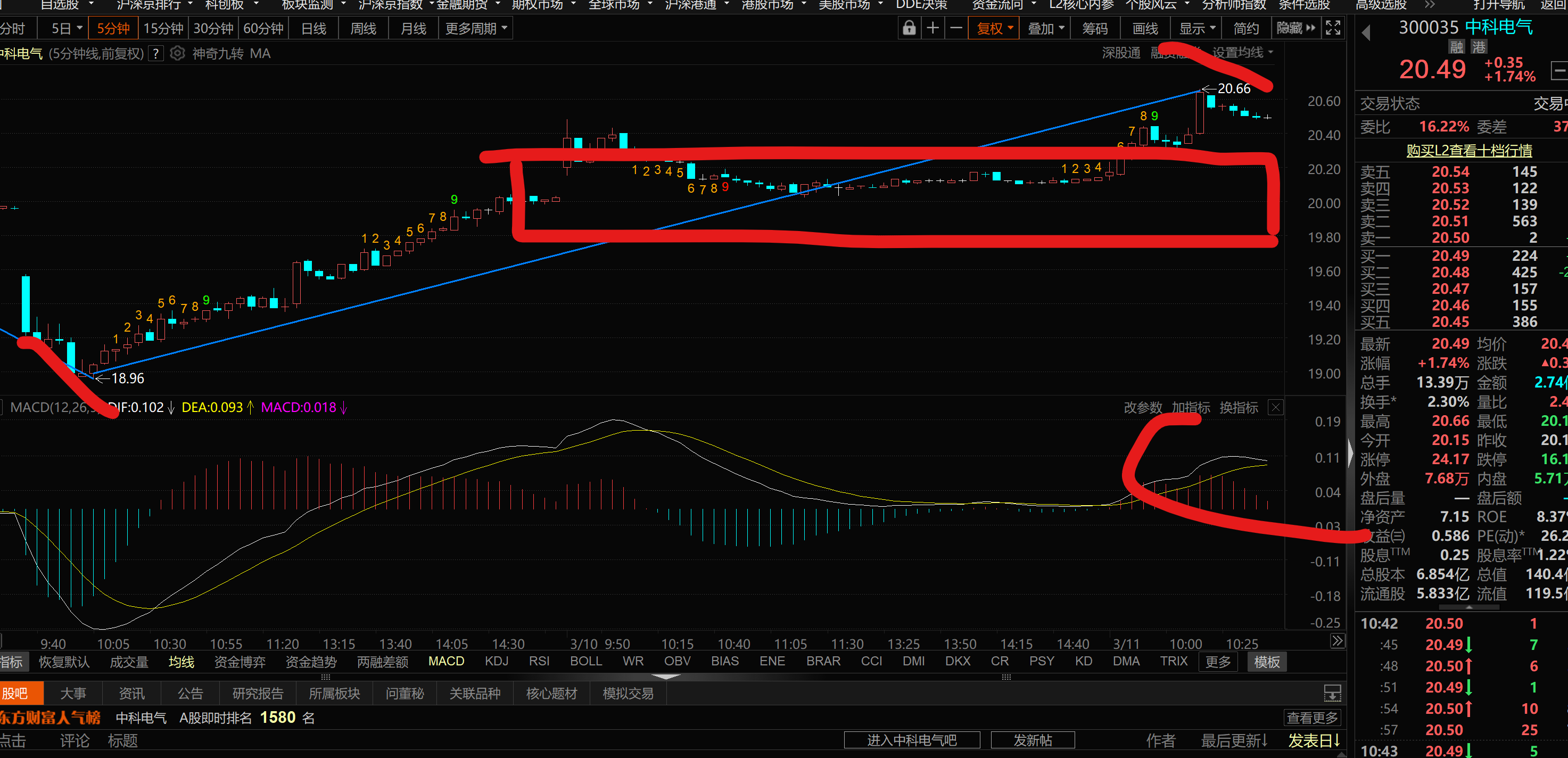Switch to the 15分钟 period tab
The height and width of the screenshot is (758, 1568).
pyautogui.click(x=163, y=28)
